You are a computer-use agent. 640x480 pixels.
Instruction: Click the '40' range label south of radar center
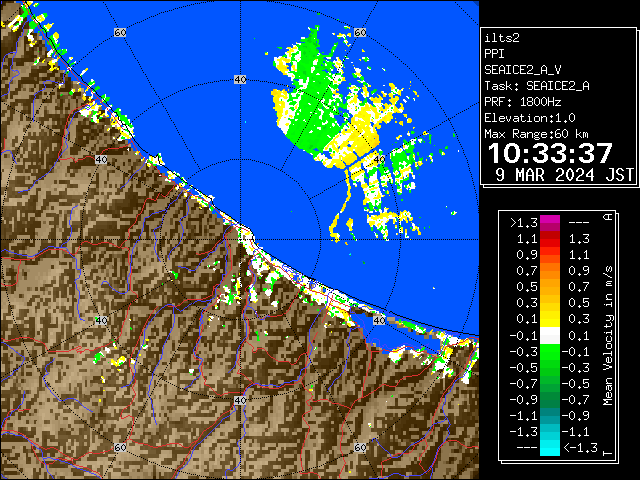(x=240, y=400)
